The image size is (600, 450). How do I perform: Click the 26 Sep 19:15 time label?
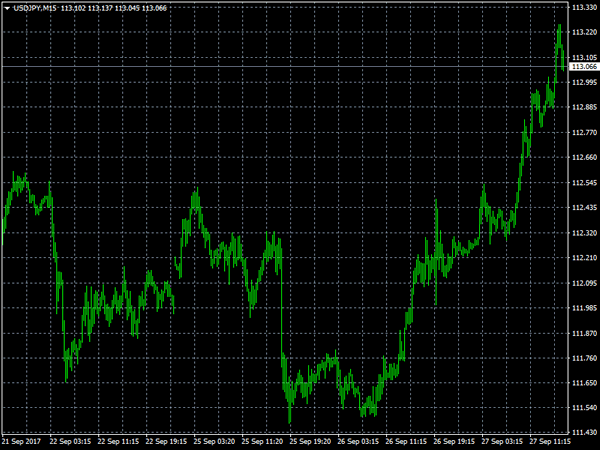coord(454,441)
